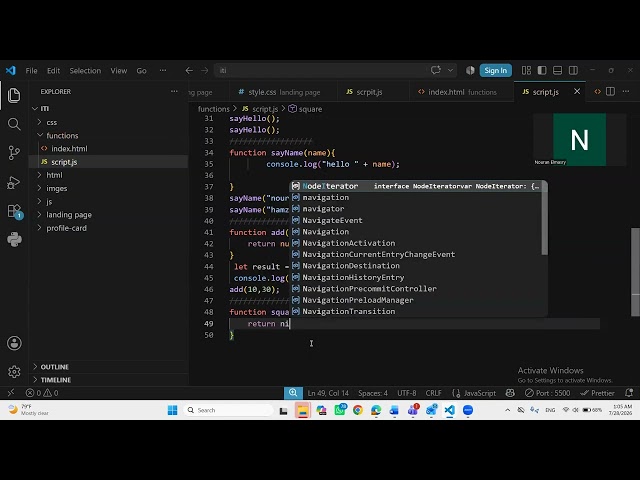Click the command center search field
The image size is (640, 480).
tap(335, 70)
